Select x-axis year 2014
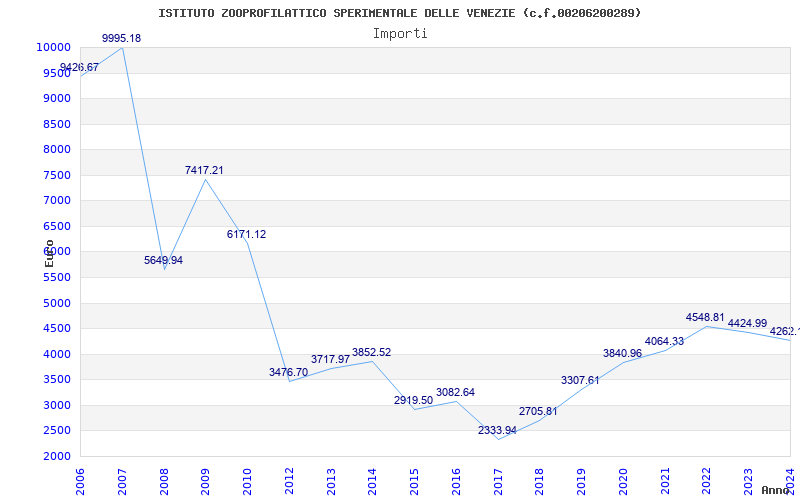 pyautogui.click(x=373, y=482)
